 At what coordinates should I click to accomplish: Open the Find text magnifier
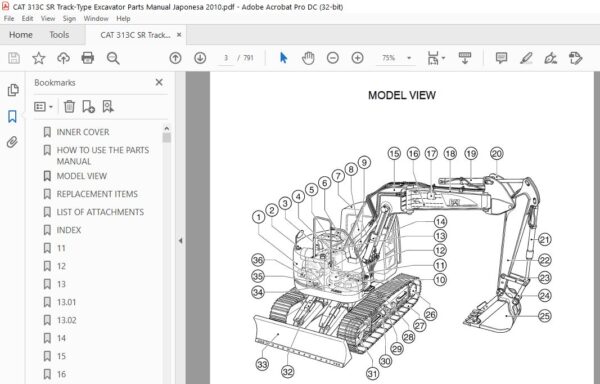[113, 58]
